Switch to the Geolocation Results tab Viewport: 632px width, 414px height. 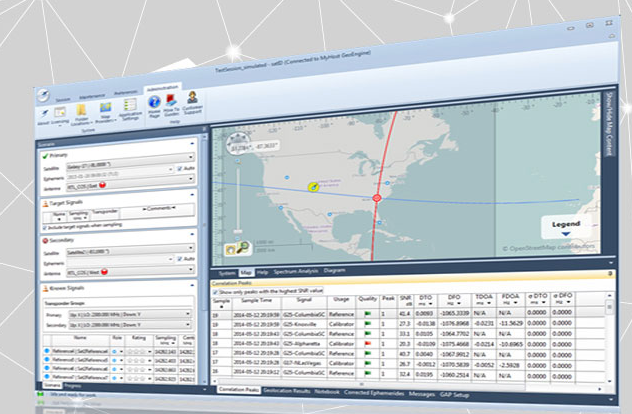point(287,391)
